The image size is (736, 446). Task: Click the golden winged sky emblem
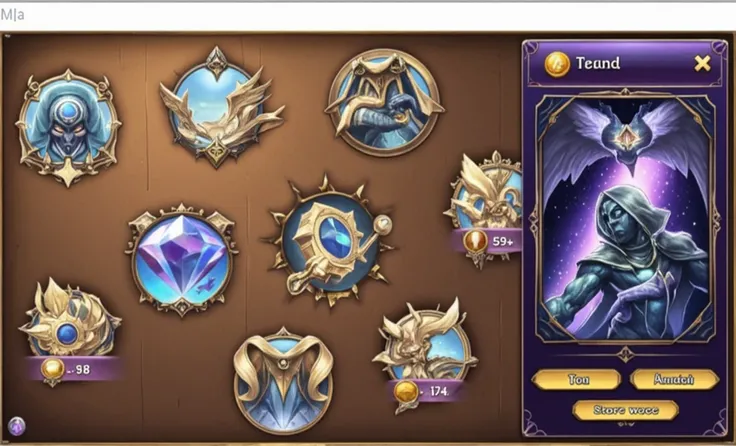221,107
